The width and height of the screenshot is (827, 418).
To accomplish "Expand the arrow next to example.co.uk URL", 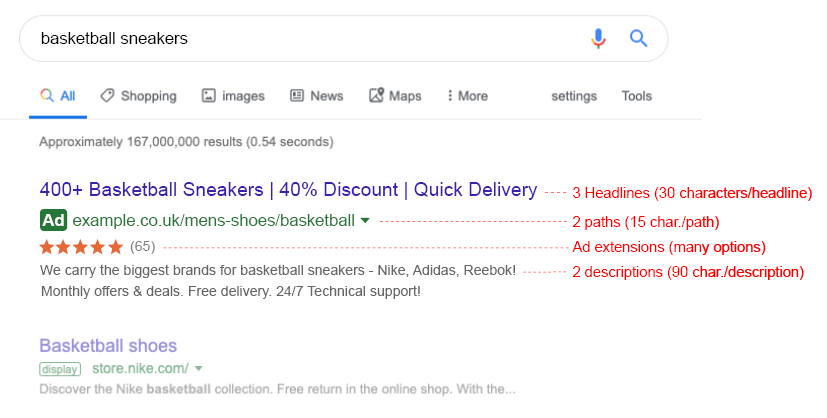I will [x=365, y=221].
